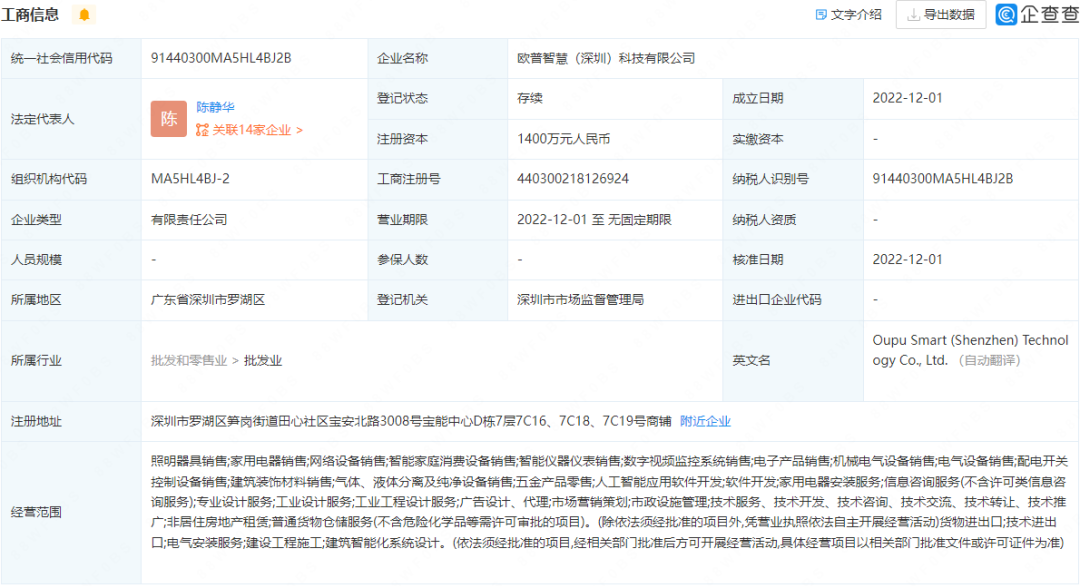Click the 工商注册号 label cell
The image size is (1080, 588).
point(437,178)
